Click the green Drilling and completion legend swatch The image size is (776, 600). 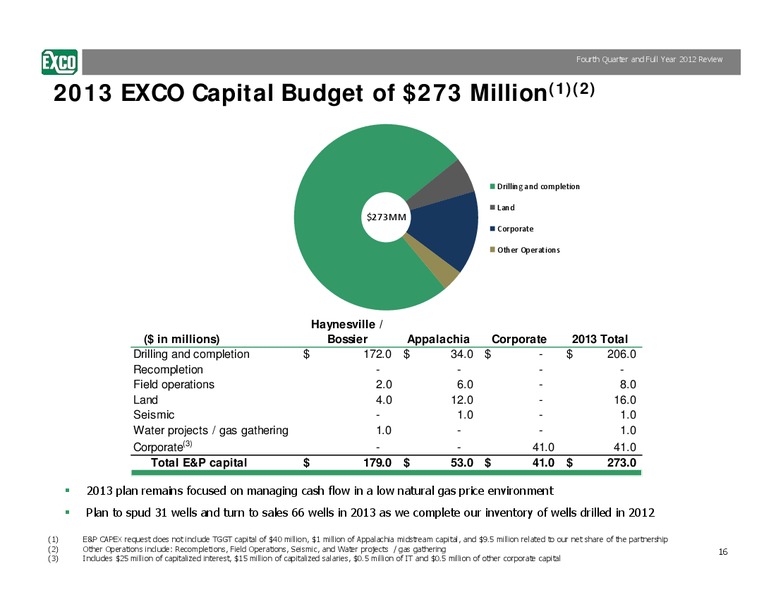tap(492, 187)
